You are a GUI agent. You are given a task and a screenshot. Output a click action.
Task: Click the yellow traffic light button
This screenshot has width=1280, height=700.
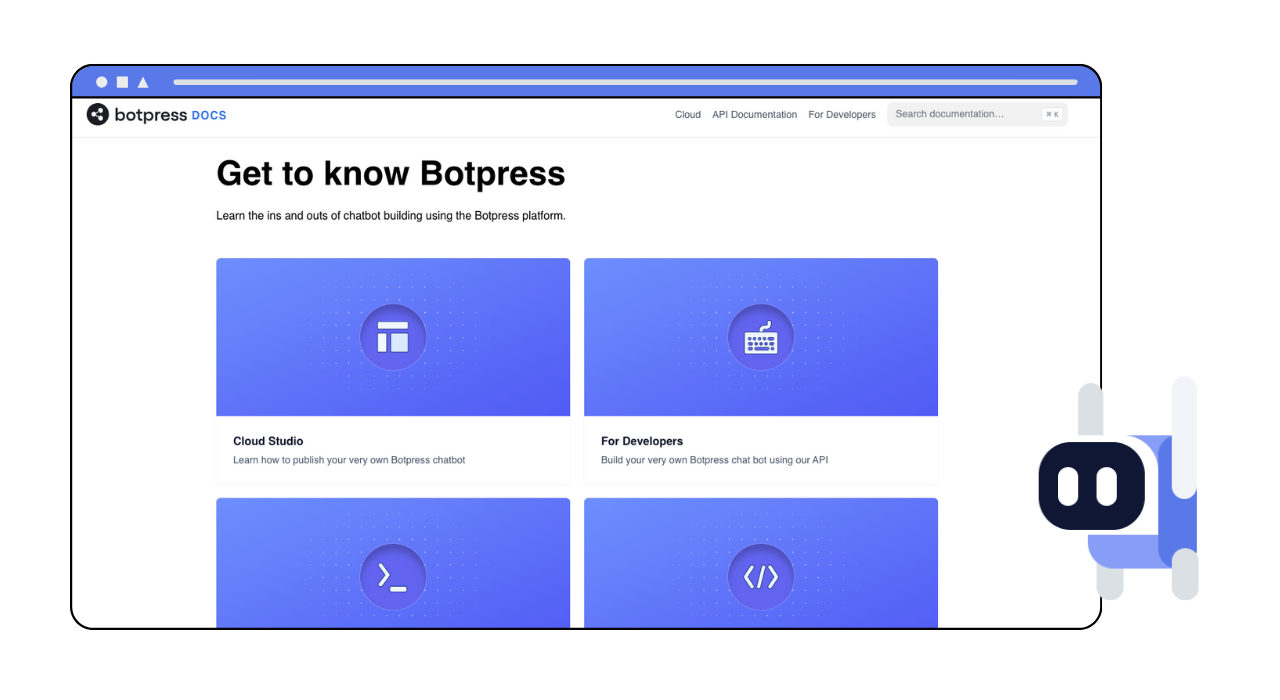pos(121,81)
